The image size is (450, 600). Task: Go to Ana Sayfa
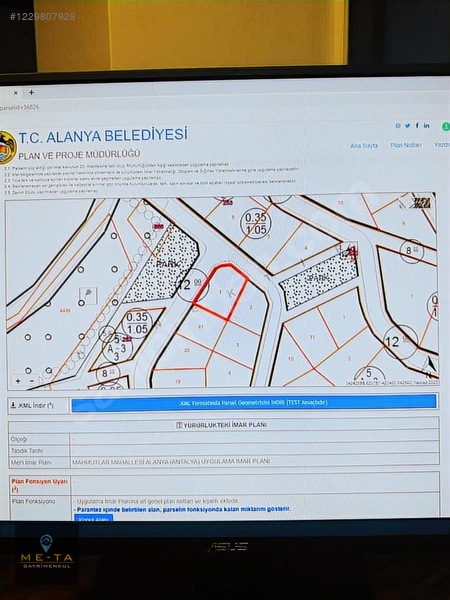(x=364, y=145)
